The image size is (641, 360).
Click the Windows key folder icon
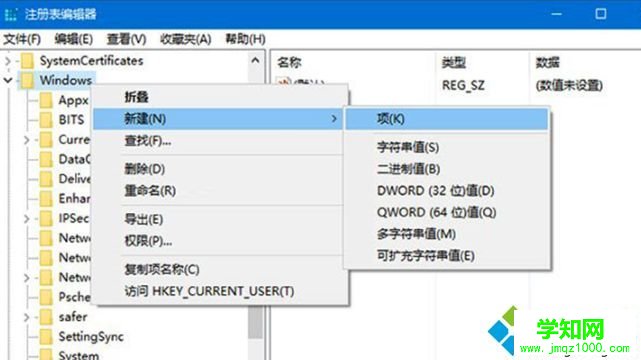[27, 80]
